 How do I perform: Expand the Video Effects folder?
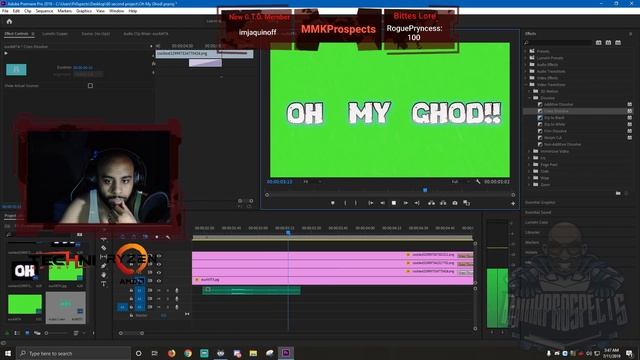pos(526,78)
